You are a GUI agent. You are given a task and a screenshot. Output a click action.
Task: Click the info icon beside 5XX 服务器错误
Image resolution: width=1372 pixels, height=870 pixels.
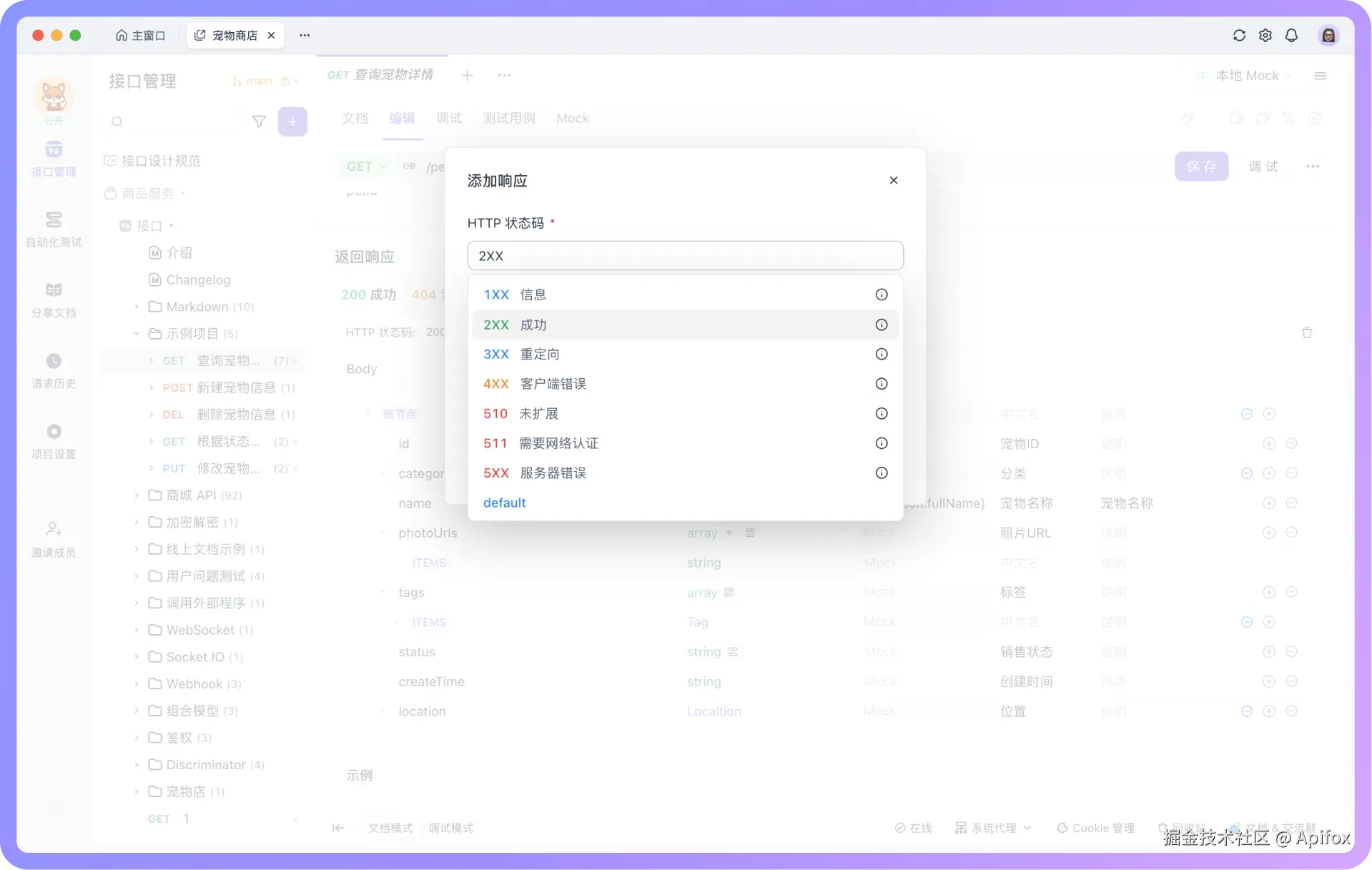(881, 473)
